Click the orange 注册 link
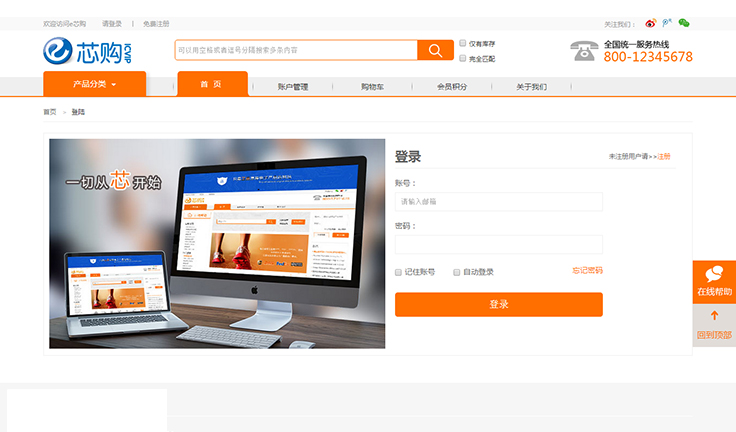Viewport: 736px width, 432px height. [664, 156]
